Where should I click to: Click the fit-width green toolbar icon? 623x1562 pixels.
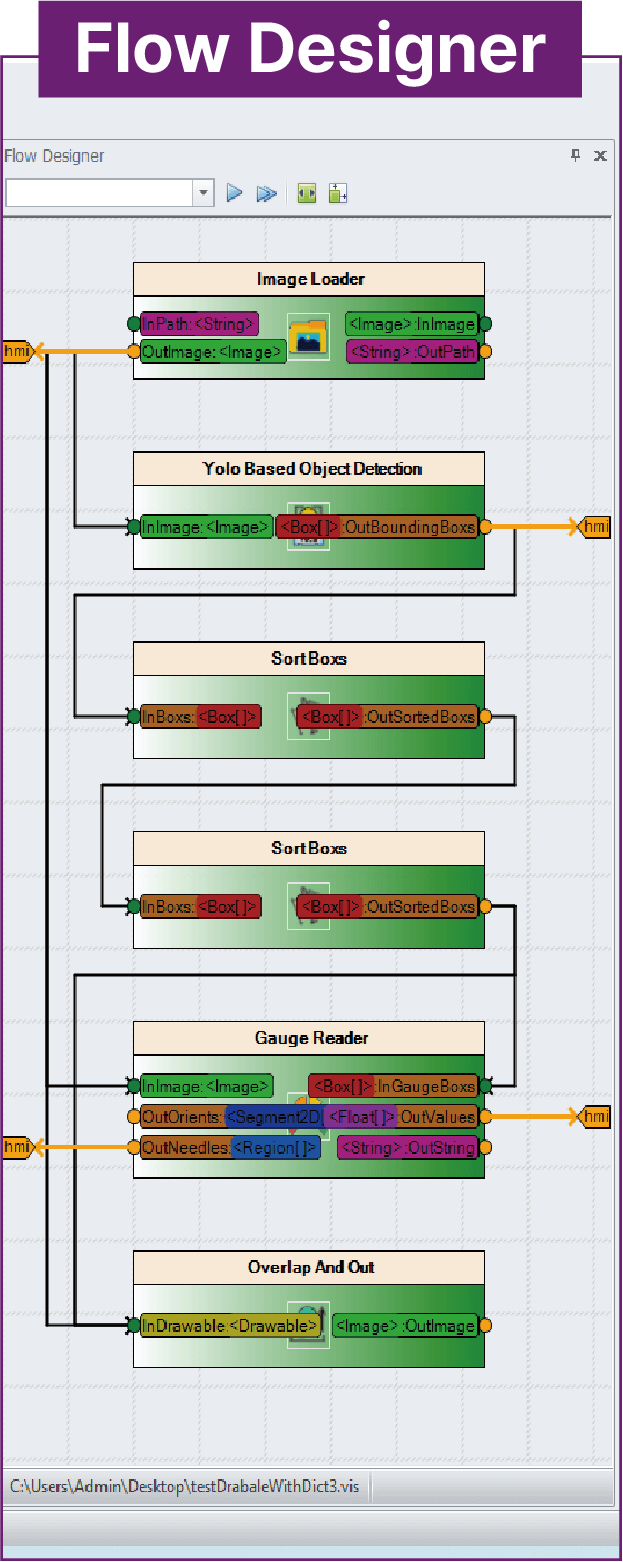tap(307, 193)
